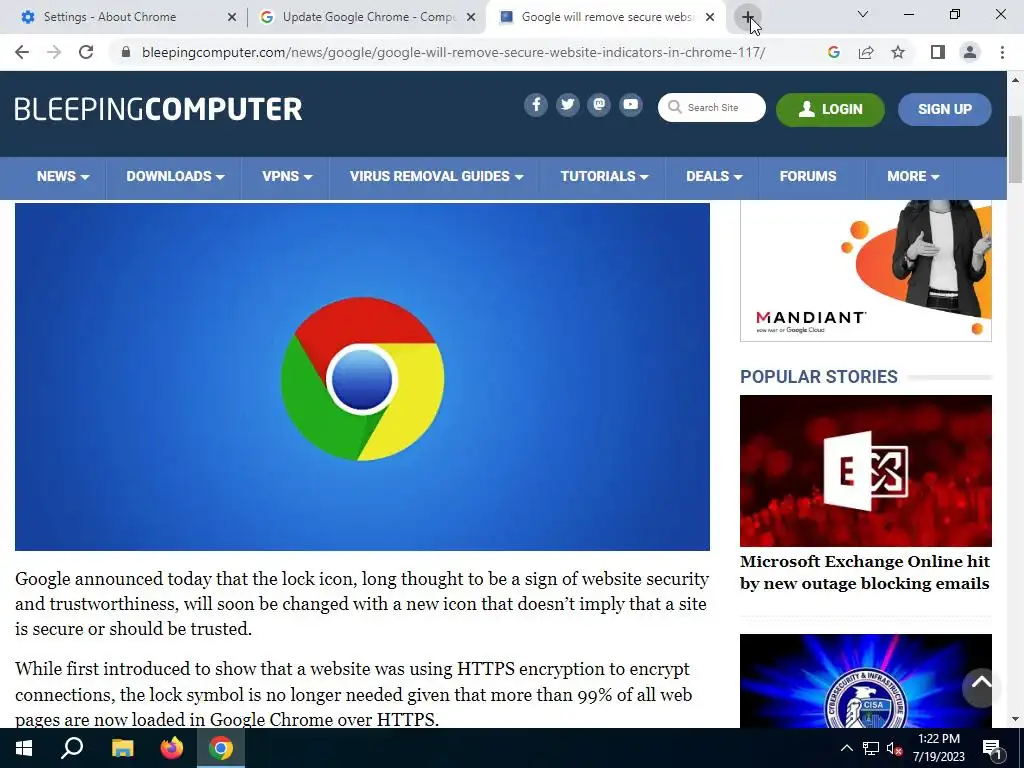This screenshot has width=1024, height=768.
Task: Click the Mandiant advertisement
Action: [865, 271]
